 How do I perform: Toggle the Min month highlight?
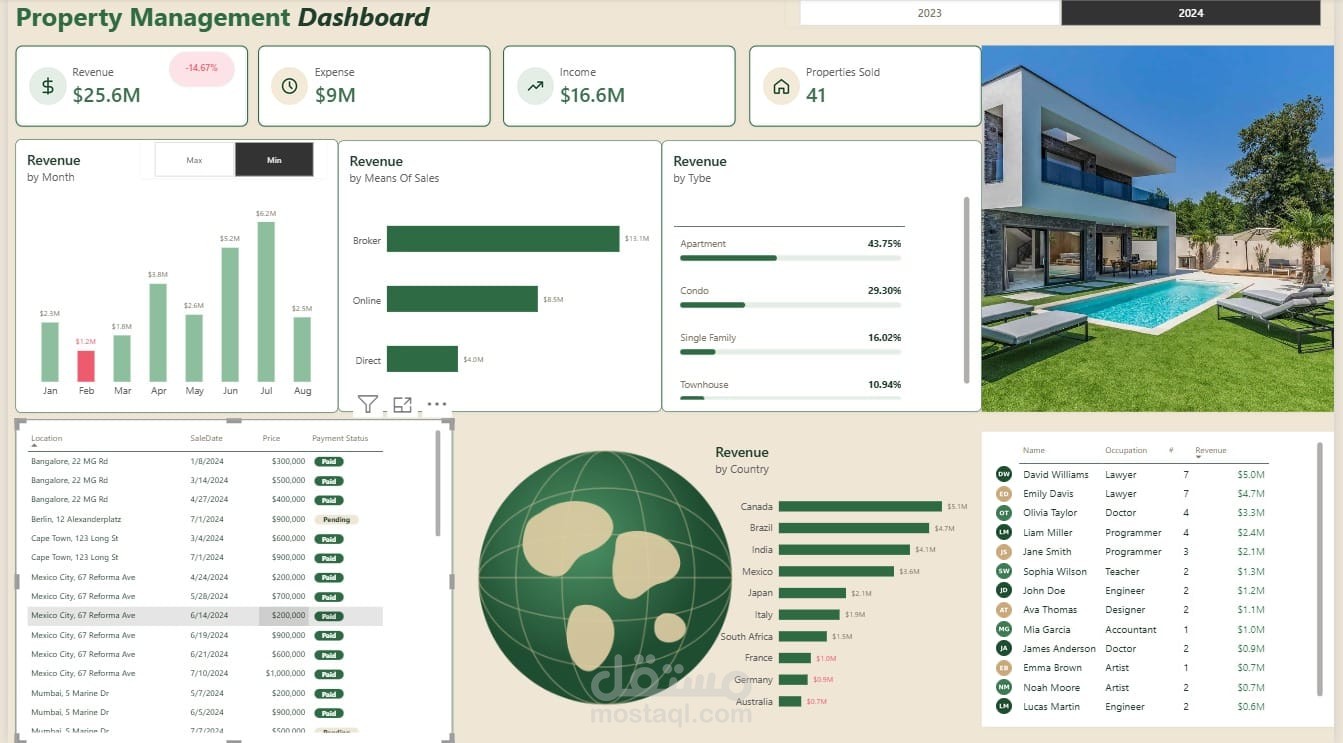[274, 160]
